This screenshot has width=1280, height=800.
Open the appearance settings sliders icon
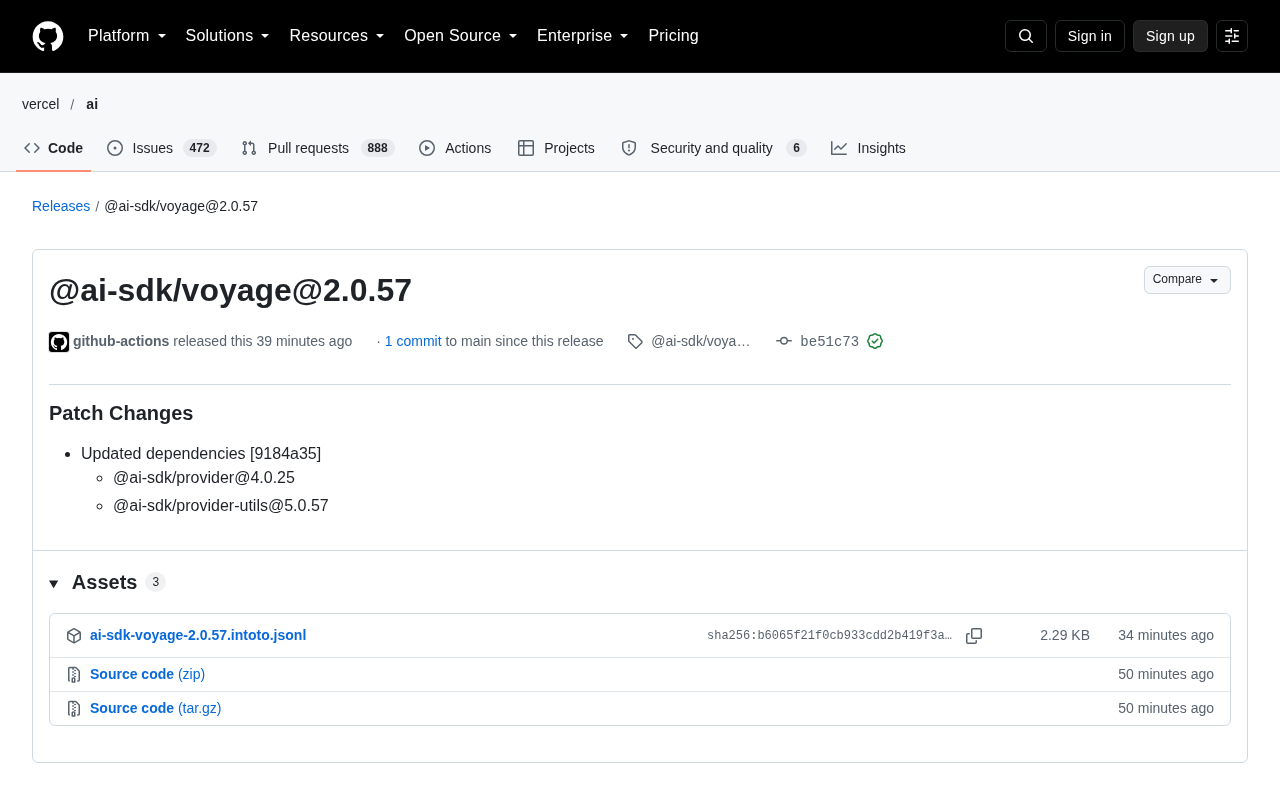point(1232,36)
